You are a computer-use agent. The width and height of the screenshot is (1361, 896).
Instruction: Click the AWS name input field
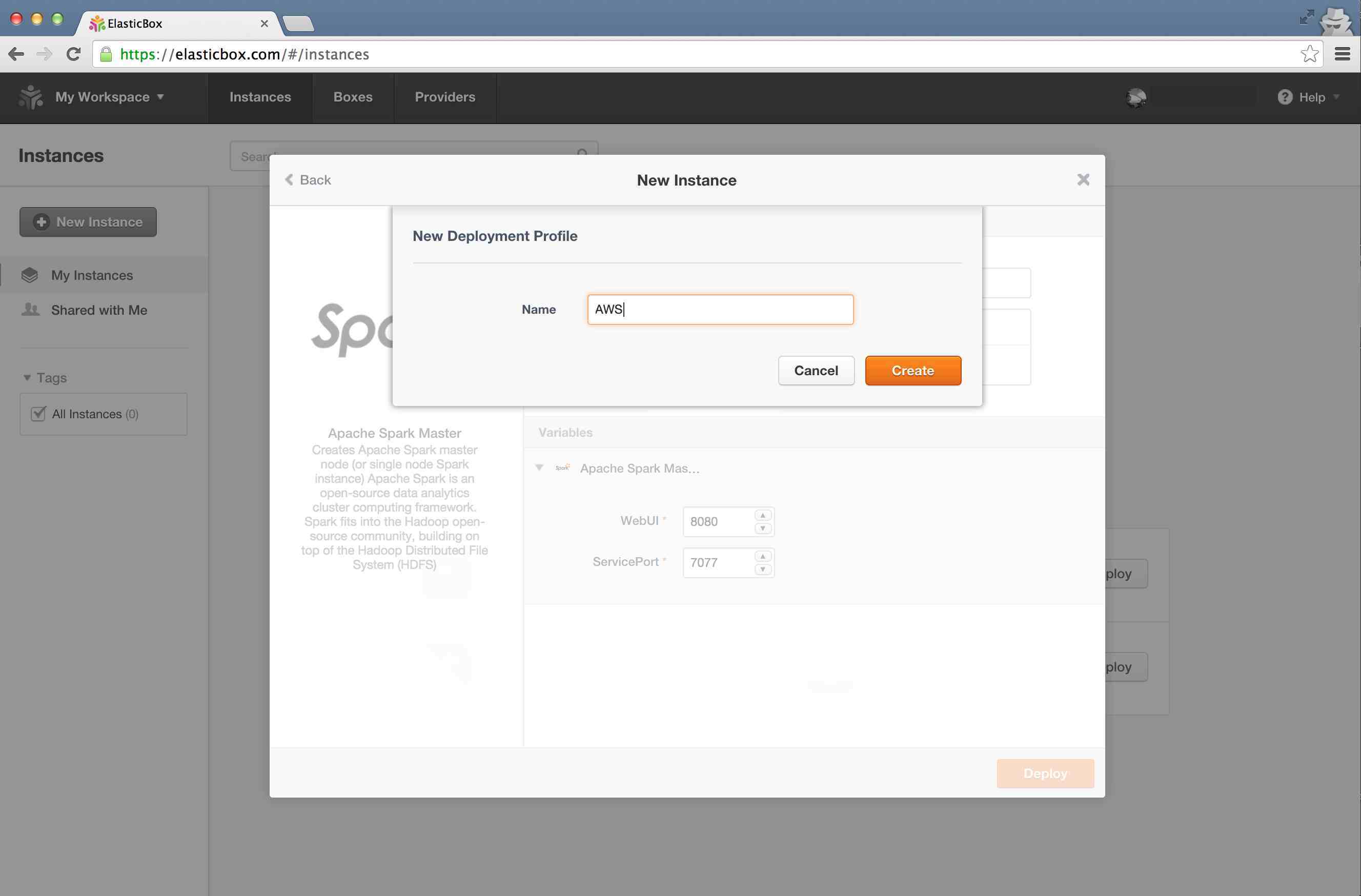[x=719, y=309]
